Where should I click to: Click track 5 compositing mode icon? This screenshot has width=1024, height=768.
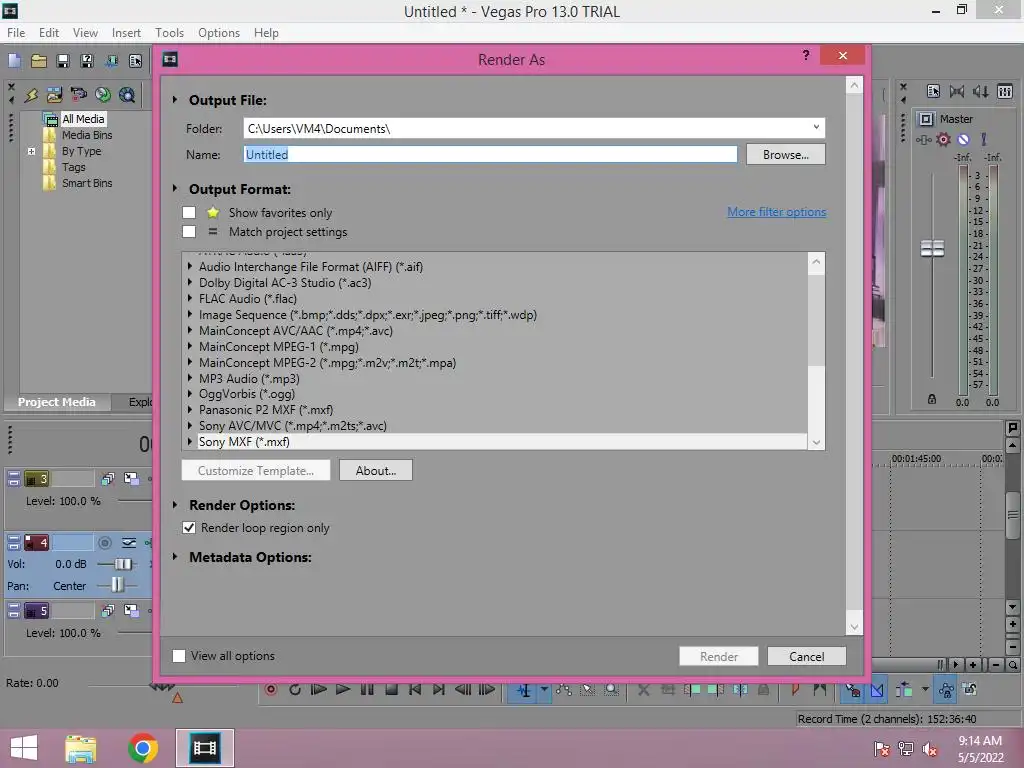[x=108, y=611]
